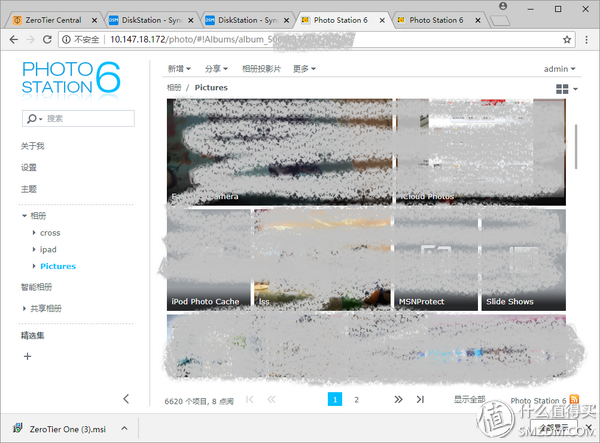Open the 智能相册 section
Image resolution: width=600 pixels, height=443 pixels.
pos(36,287)
